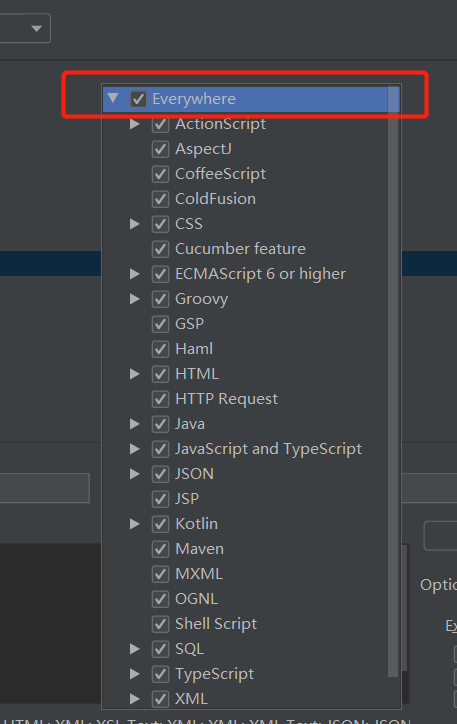Uncheck the Everywhere checkbox
This screenshot has height=724, width=457.
138,99
